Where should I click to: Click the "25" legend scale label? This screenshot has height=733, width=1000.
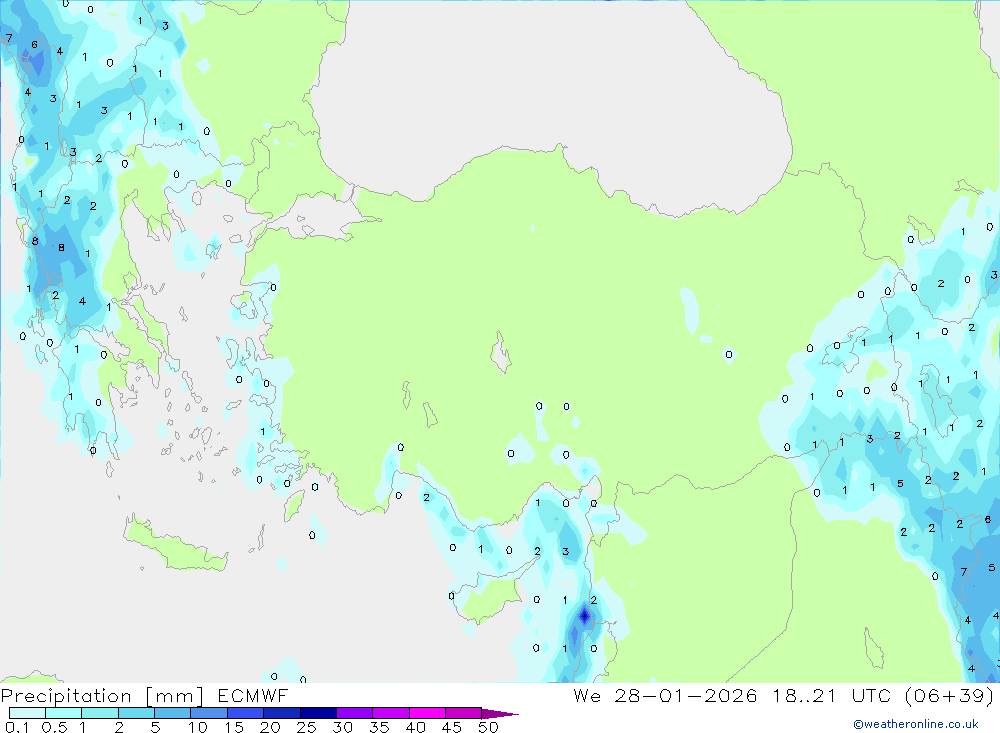(306, 727)
